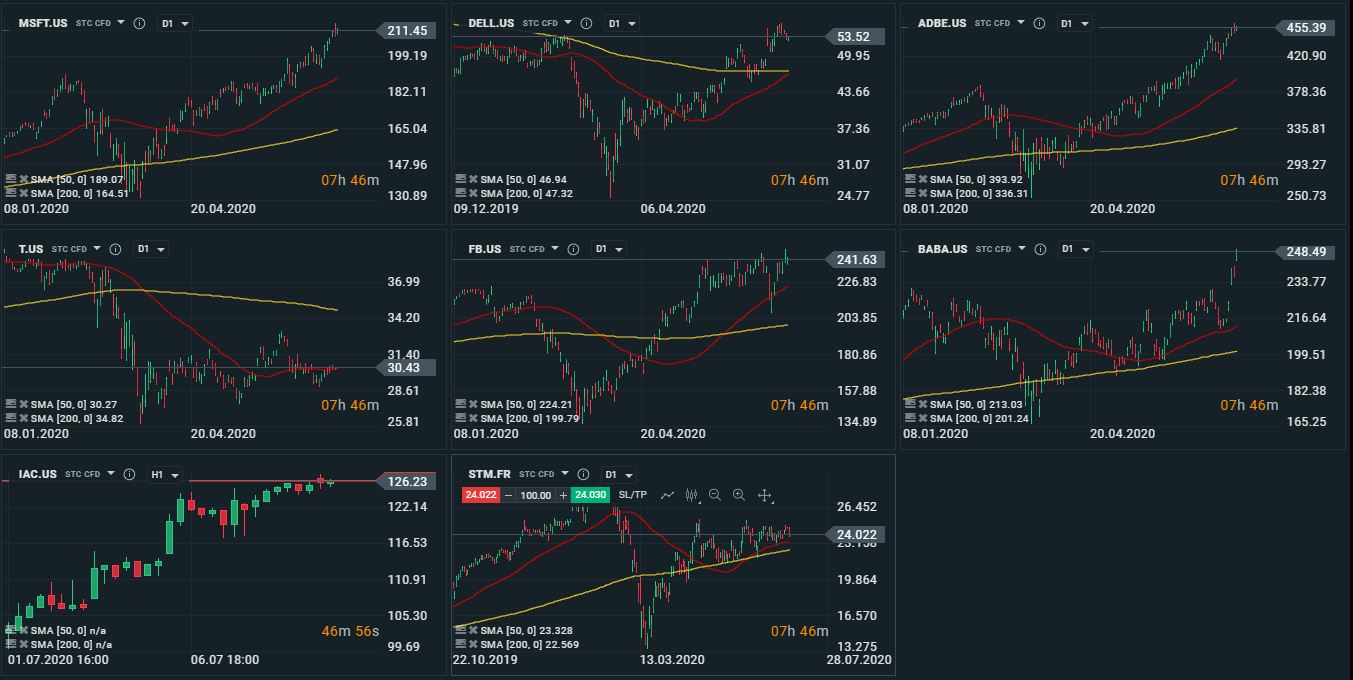Viewport: 1353px width, 680px height.
Task: Click the 100.00 volume input field on STM.FR
Action: [x=537, y=495]
